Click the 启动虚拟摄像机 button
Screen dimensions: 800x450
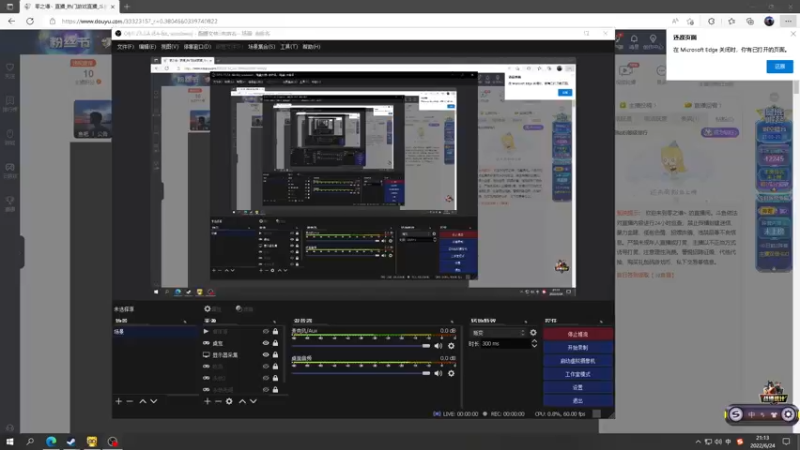pyautogui.click(x=578, y=361)
